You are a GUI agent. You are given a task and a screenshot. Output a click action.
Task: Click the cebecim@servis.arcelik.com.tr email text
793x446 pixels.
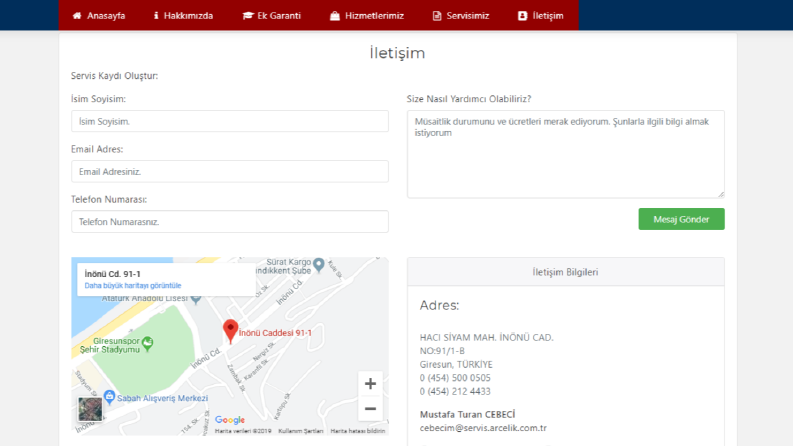pos(483,428)
